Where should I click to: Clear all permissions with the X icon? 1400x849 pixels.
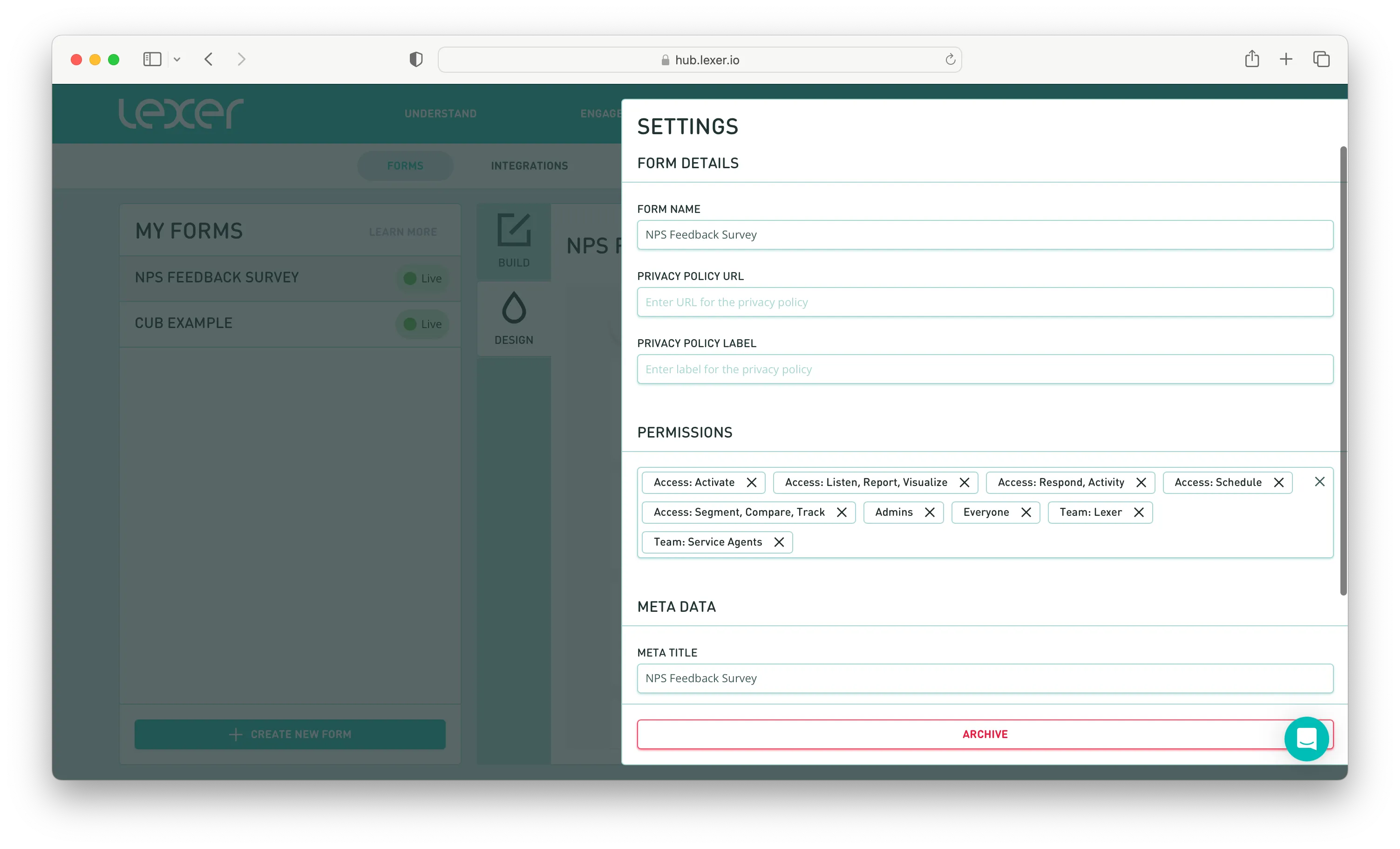point(1319,482)
